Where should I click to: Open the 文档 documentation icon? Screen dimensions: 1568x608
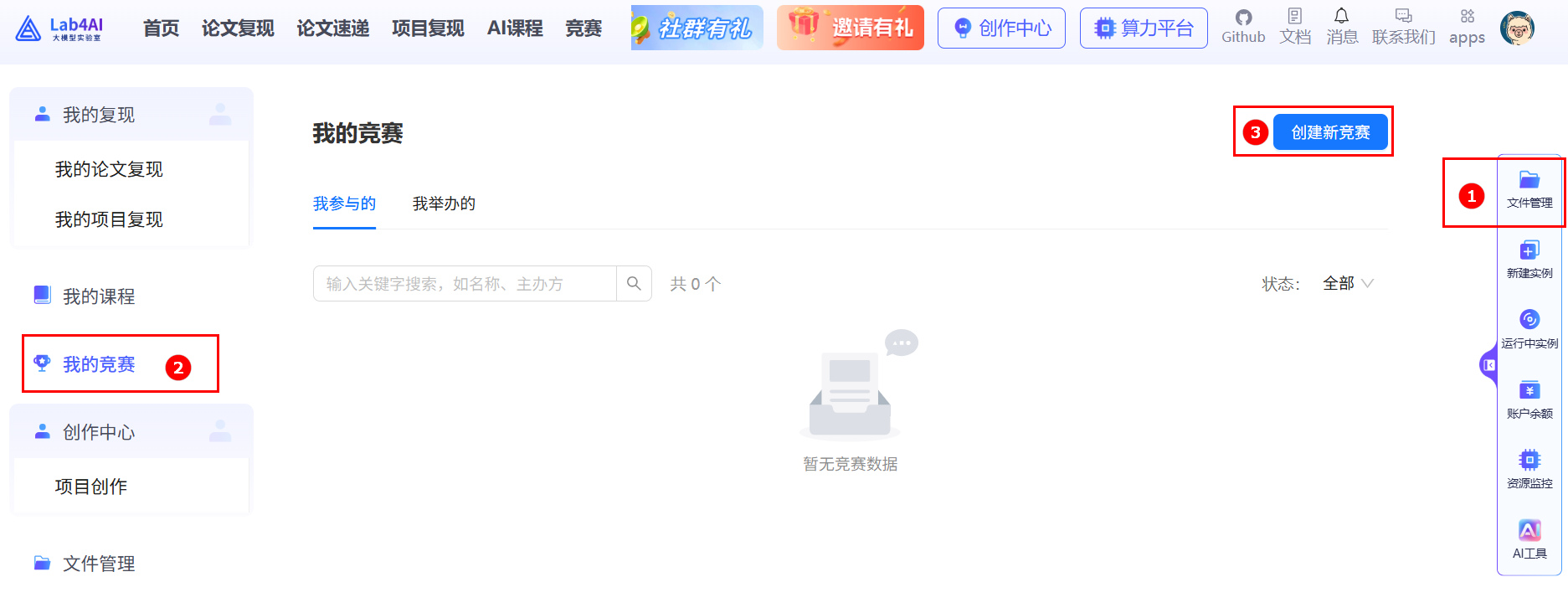[1295, 27]
